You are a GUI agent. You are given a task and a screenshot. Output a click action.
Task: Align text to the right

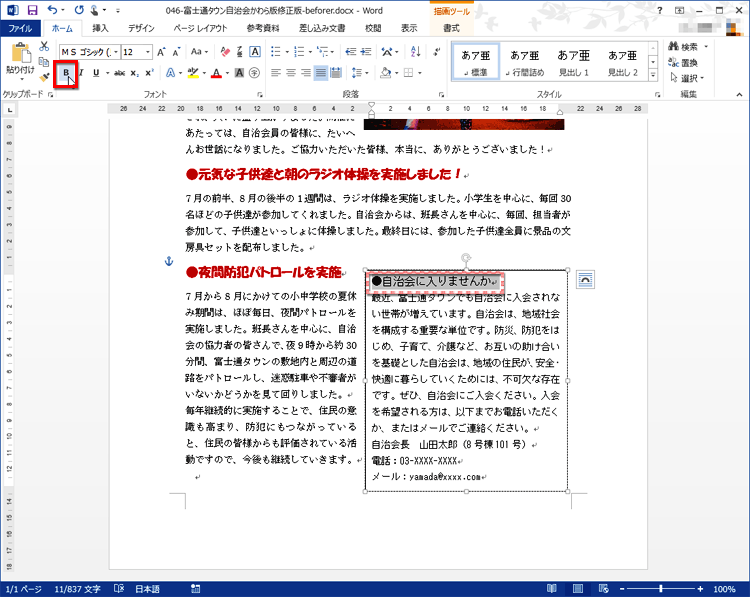click(306, 73)
